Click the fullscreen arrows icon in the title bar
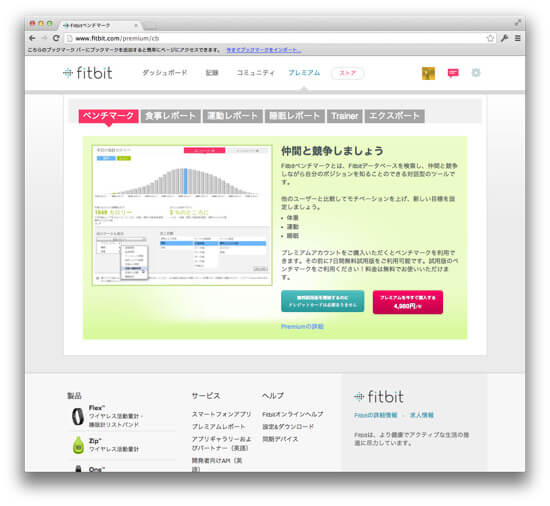Viewport: 550px width, 506px height. coord(517,23)
